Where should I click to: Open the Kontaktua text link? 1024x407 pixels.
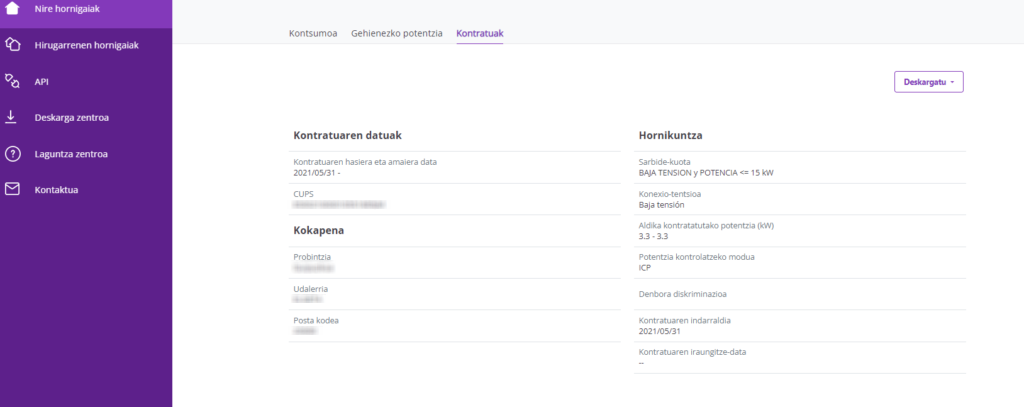pos(56,190)
